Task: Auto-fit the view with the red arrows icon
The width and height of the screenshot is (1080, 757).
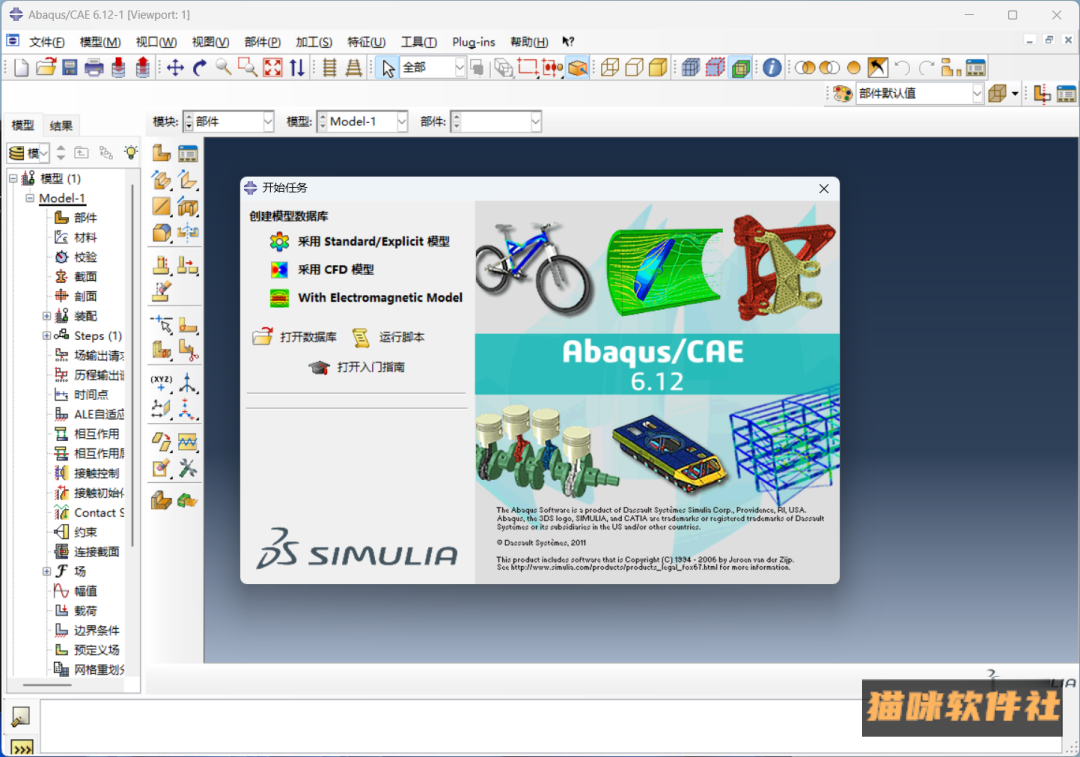Action: [x=273, y=68]
